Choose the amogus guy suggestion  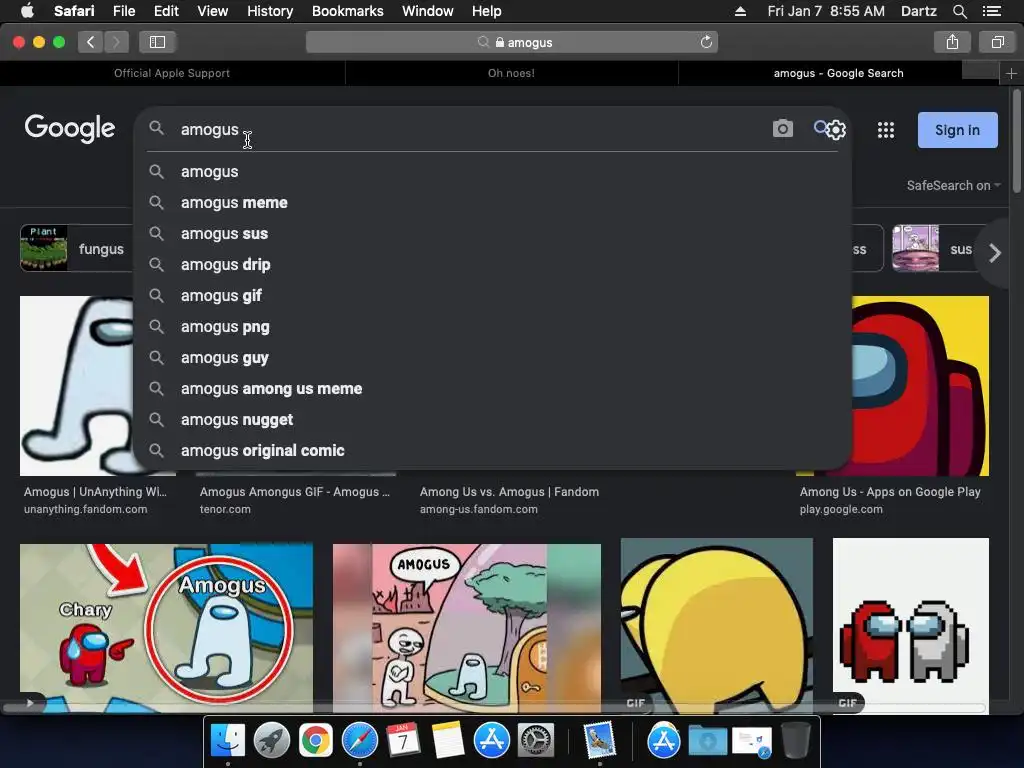[x=492, y=357]
